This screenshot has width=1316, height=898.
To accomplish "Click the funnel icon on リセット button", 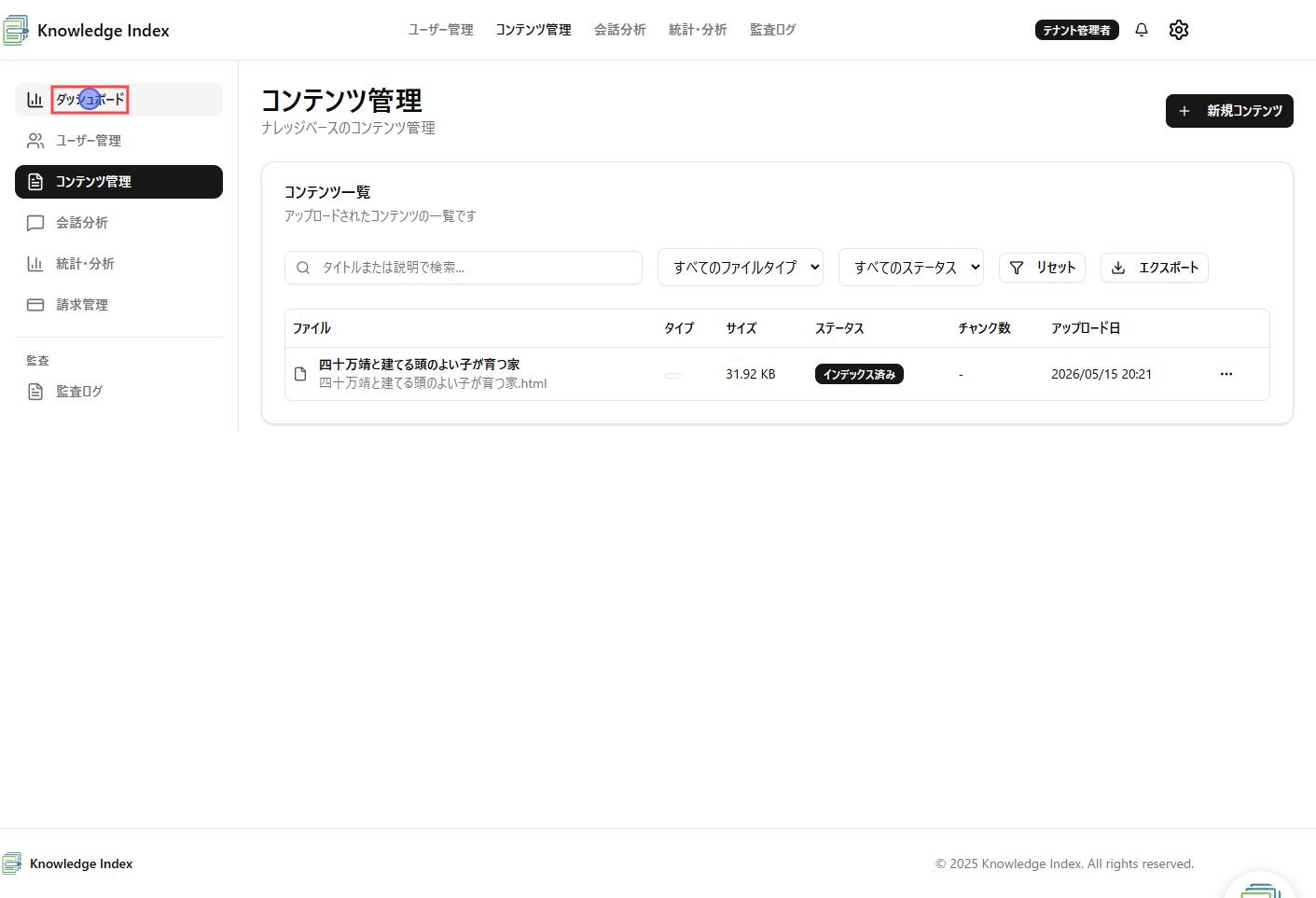I will 1017,268.
